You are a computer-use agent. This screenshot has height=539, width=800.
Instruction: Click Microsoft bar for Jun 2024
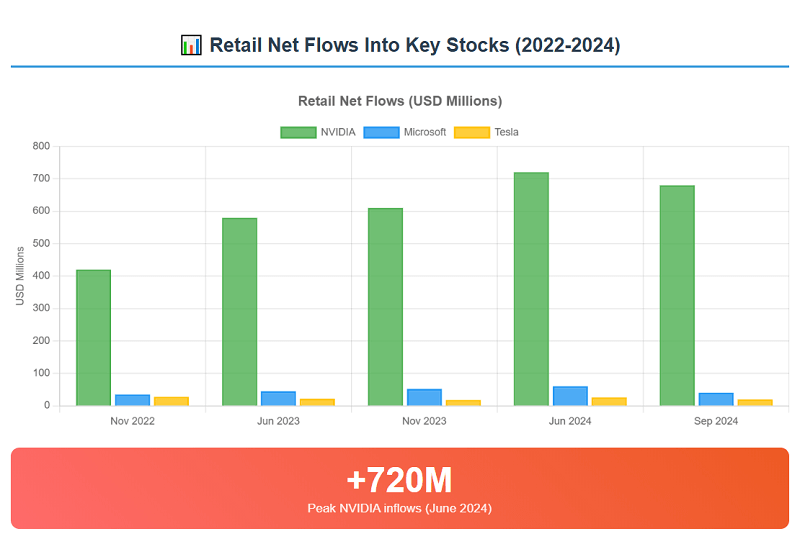(570, 396)
